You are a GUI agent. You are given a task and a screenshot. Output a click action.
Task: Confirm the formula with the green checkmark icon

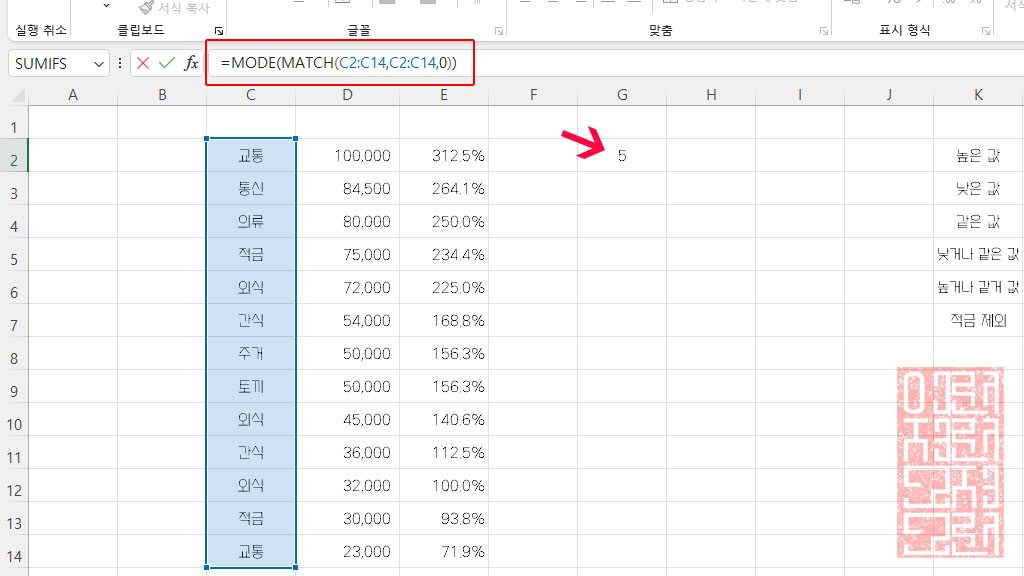[168, 62]
